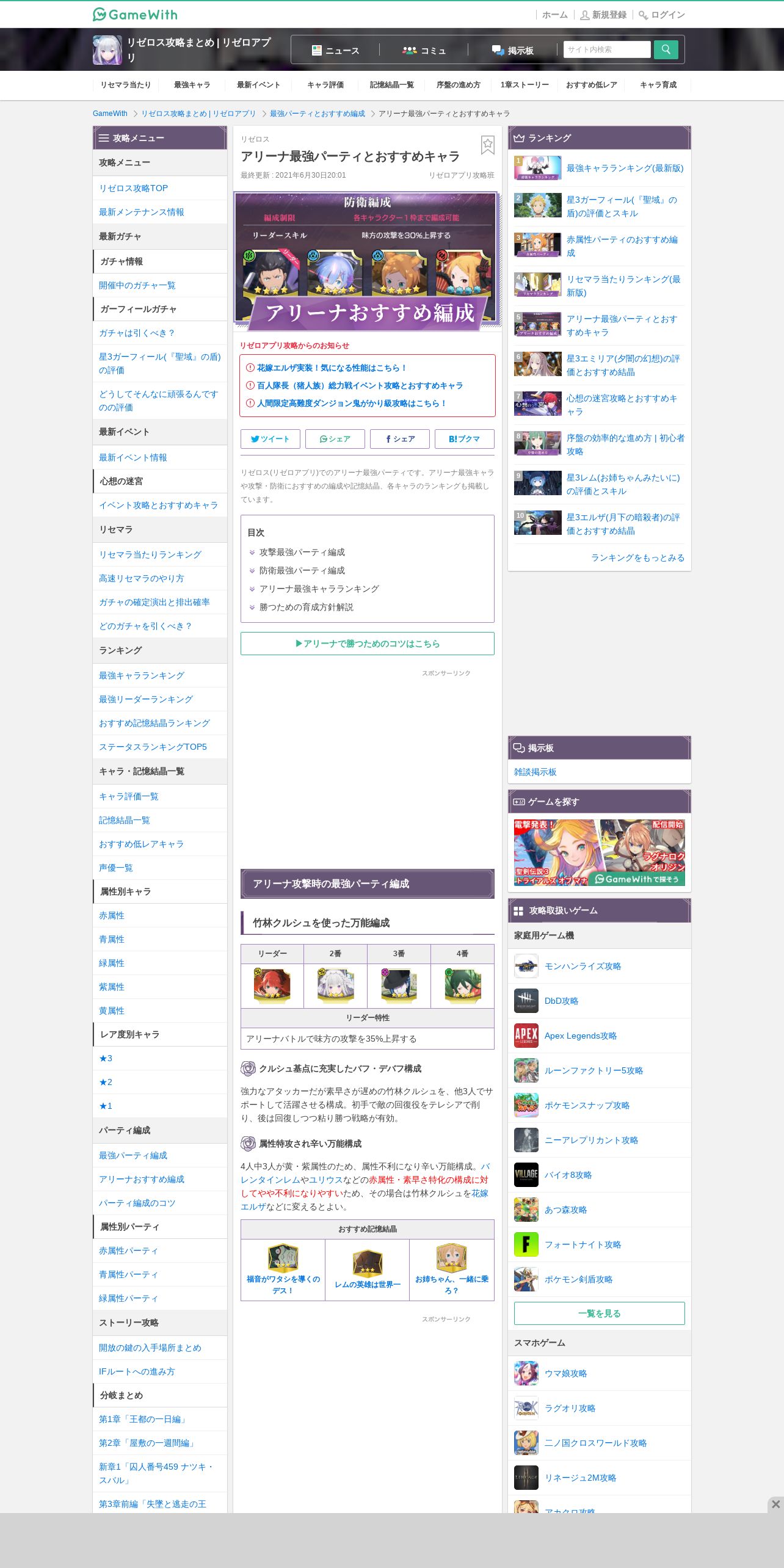This screenshot has height=1568, width=784.
Task: Click the leader character icon in party table
Action: (272, 985)
